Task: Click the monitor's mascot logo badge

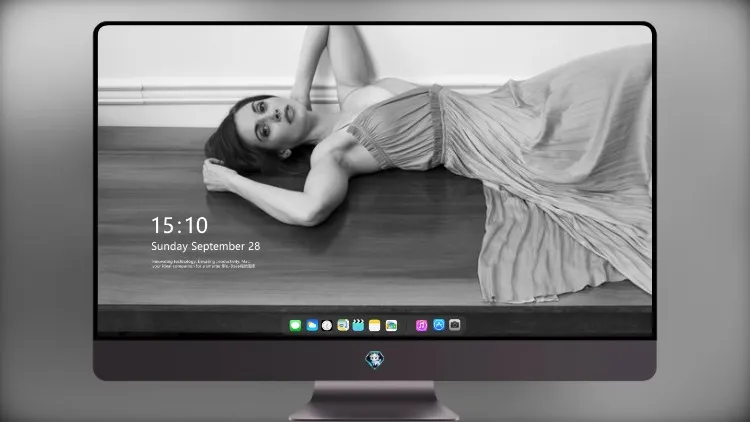Action: (375, 360)
